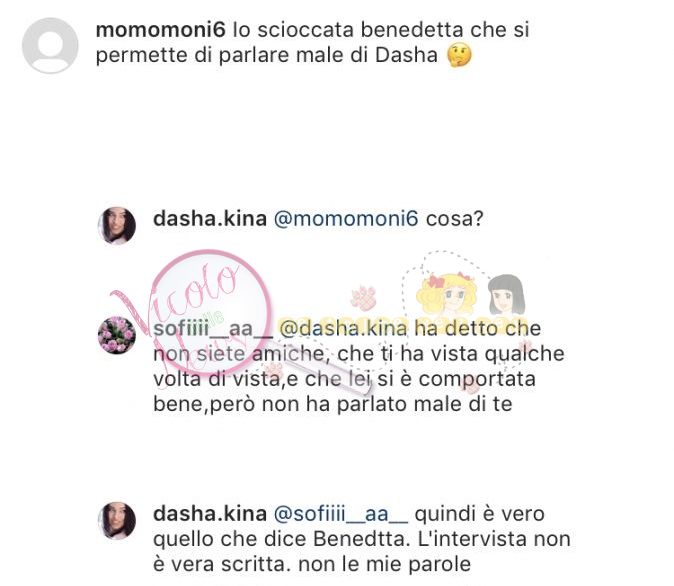Click dasha.kina username in the "cosa?" reply
674x586 pixels.
click(x=210, y=218)
